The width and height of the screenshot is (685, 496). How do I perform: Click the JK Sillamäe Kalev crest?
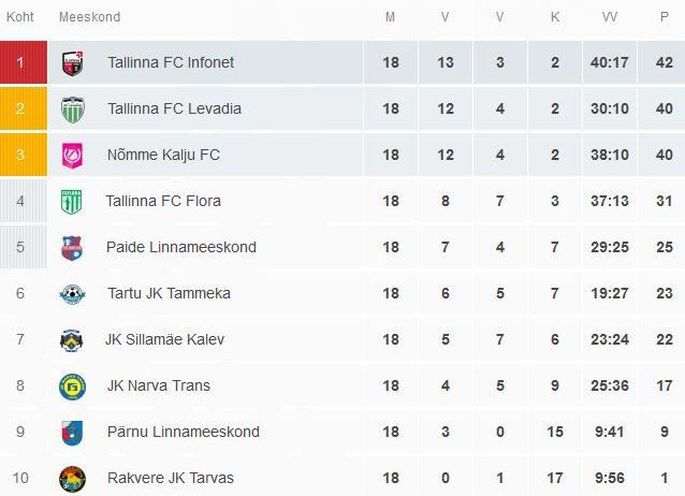[72, 340]
